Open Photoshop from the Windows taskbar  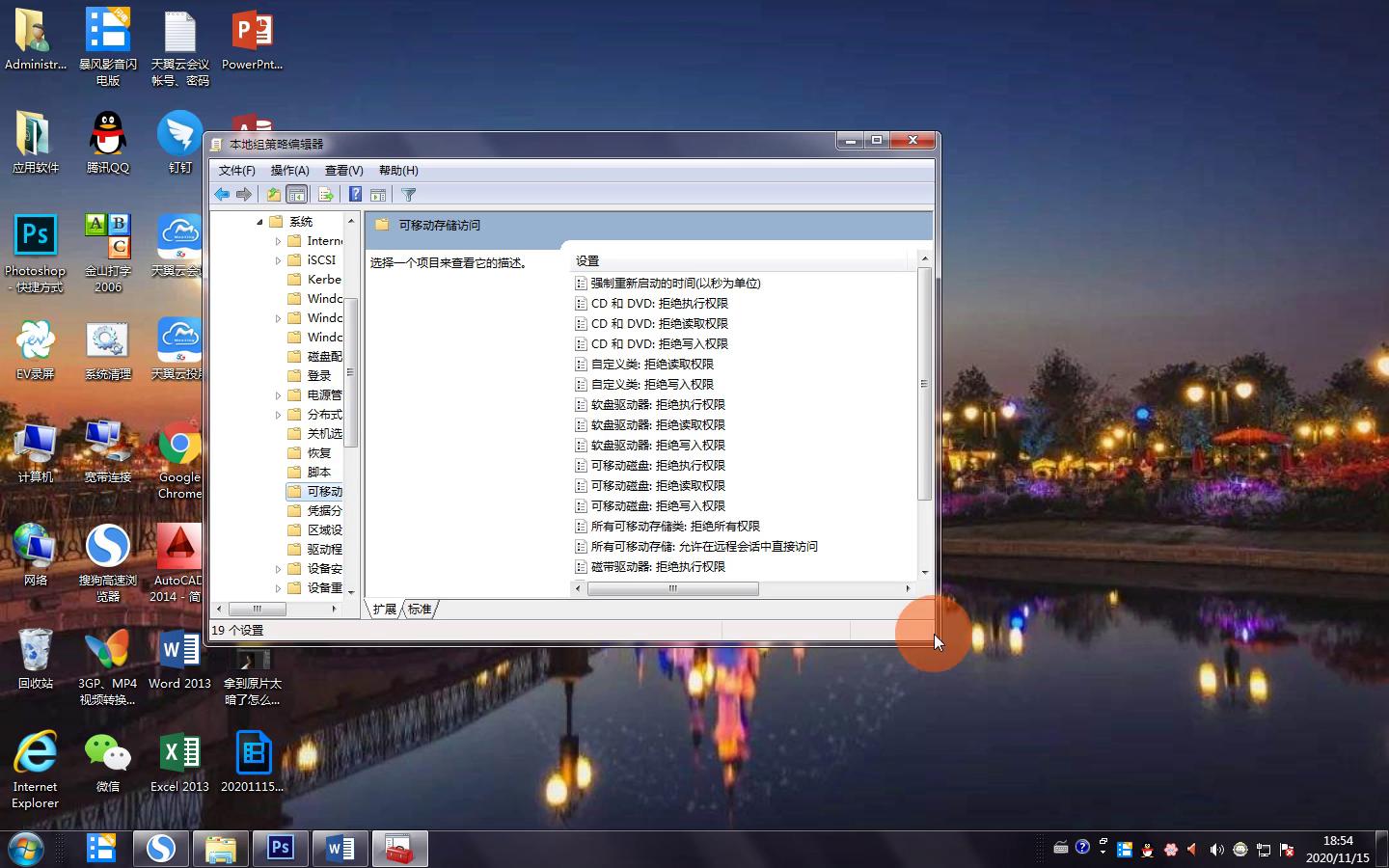[x=281, y=849]
